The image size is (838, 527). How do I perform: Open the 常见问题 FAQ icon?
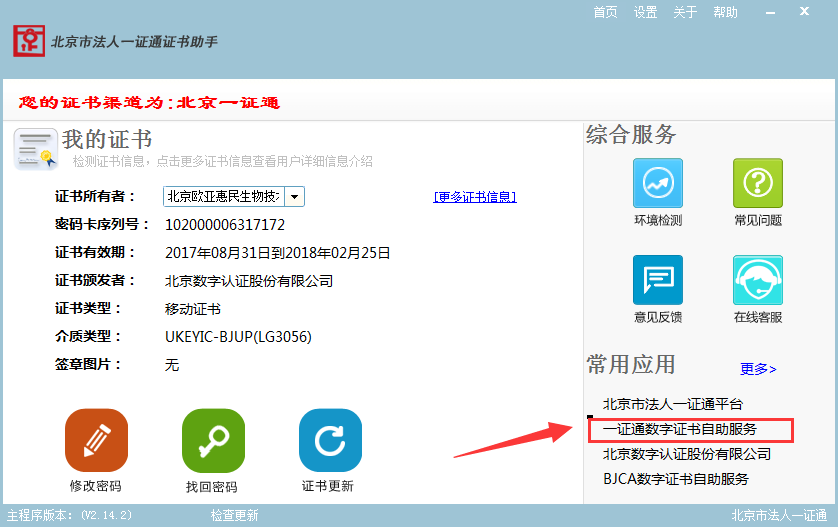[x=757, y=183]
